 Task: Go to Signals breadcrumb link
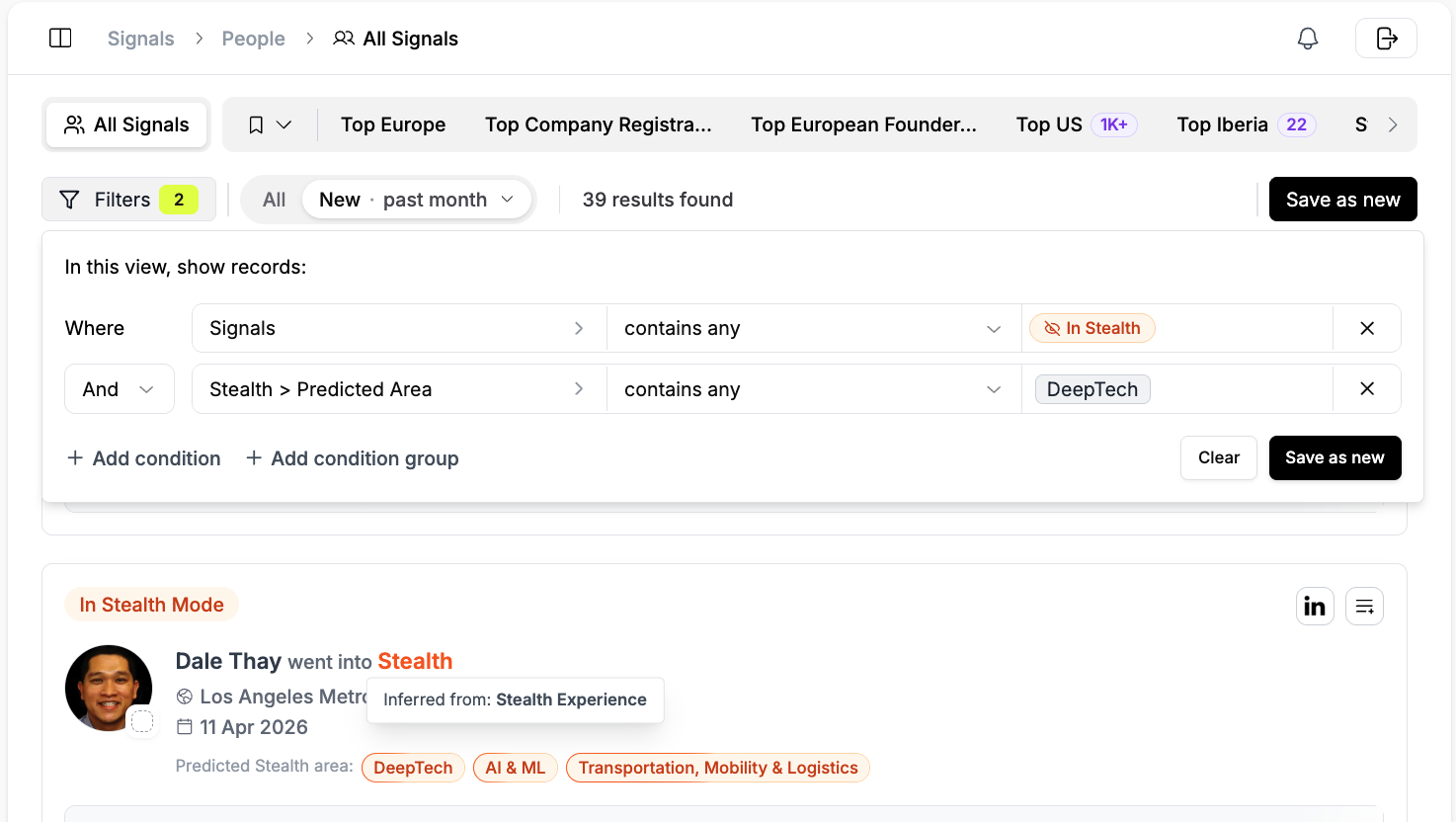coord(140,39)
